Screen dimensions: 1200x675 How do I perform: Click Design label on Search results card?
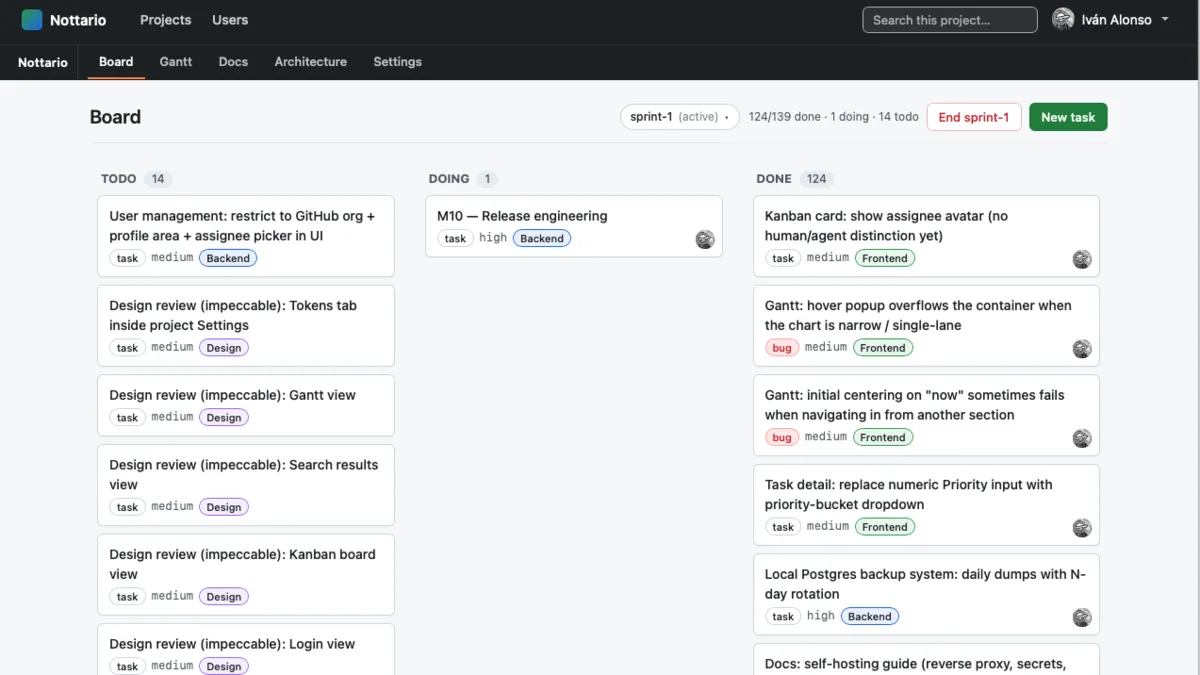click(x=224, y=507)
